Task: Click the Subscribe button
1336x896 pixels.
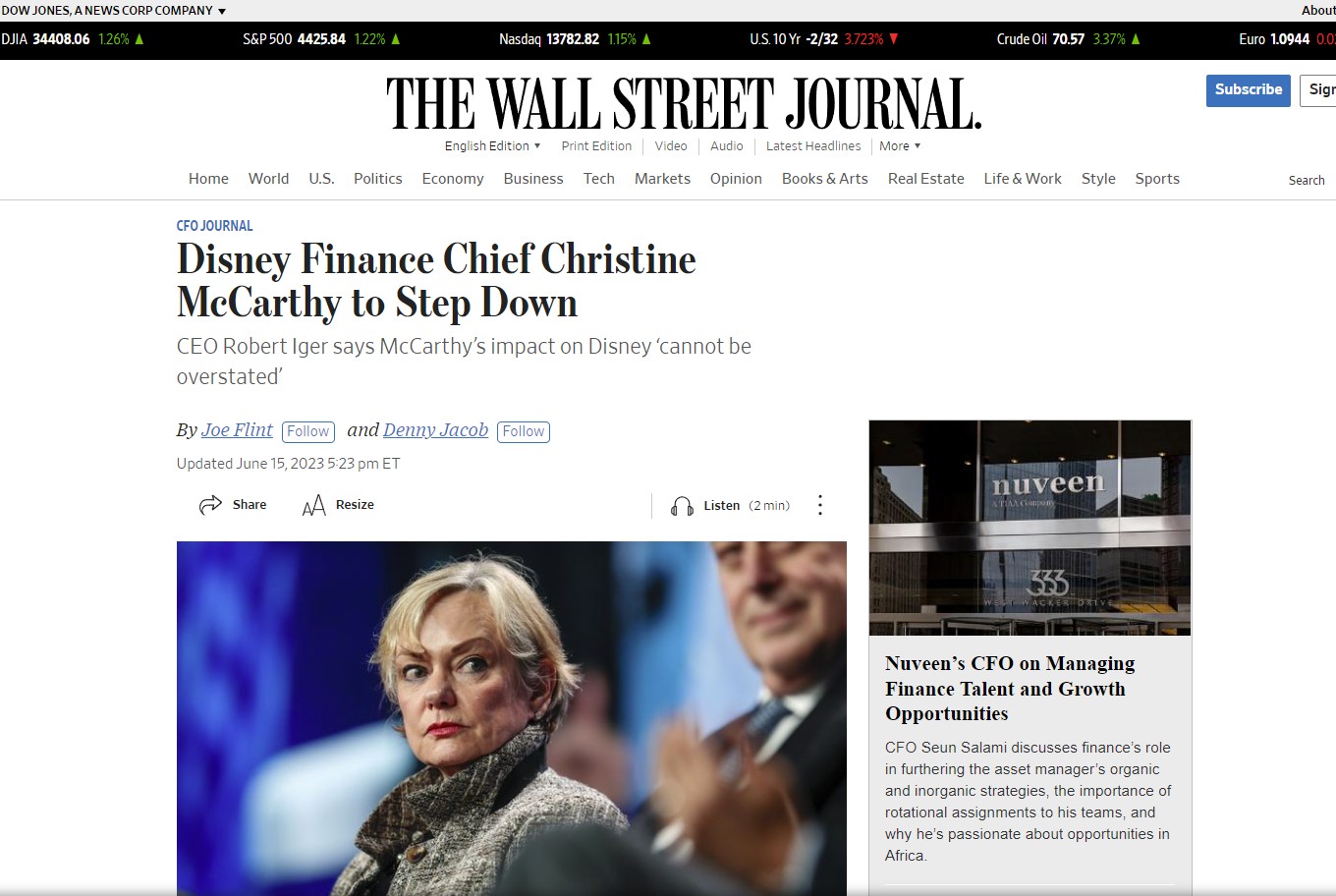Action: [1249, 90]
